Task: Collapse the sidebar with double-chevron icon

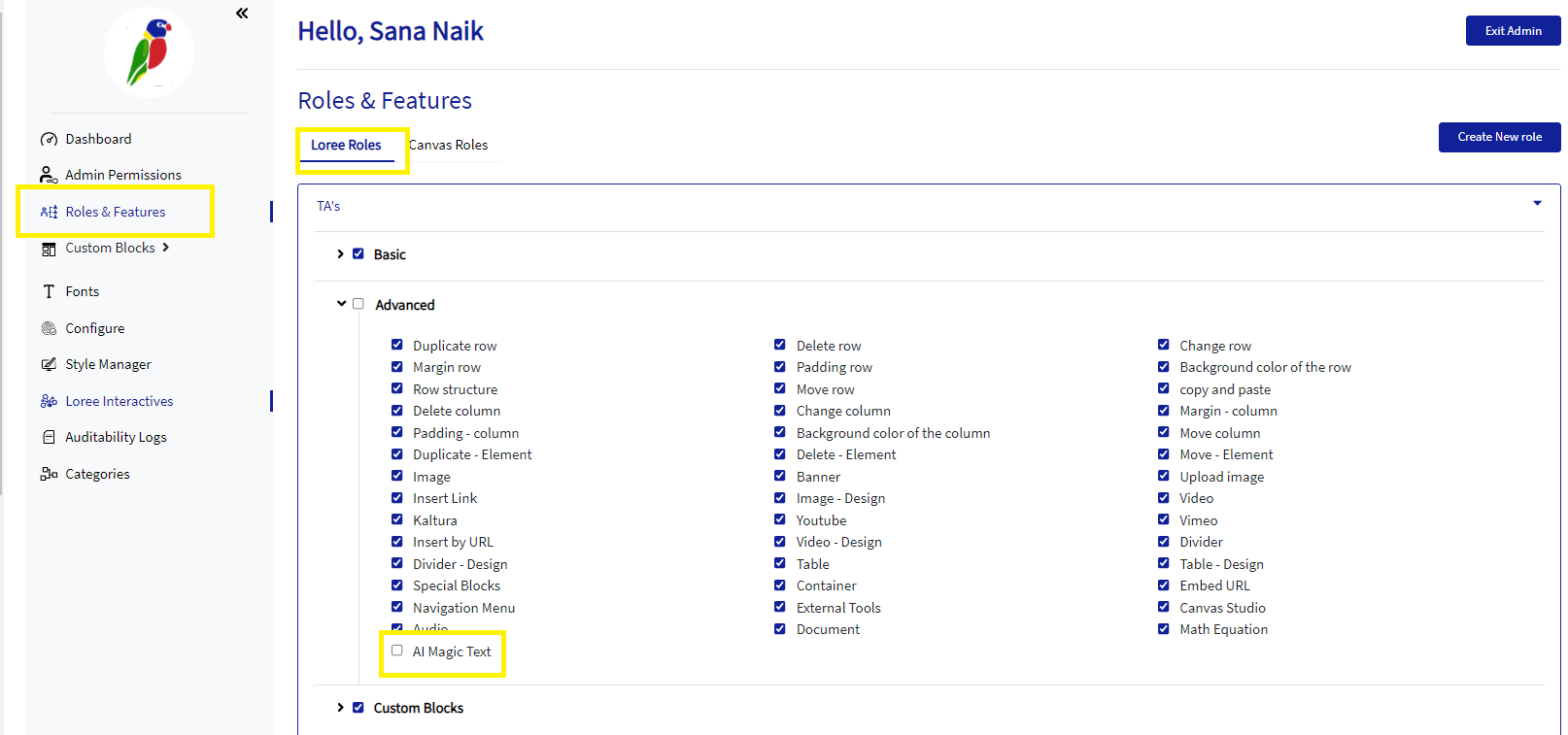Action: coord(242,13)
